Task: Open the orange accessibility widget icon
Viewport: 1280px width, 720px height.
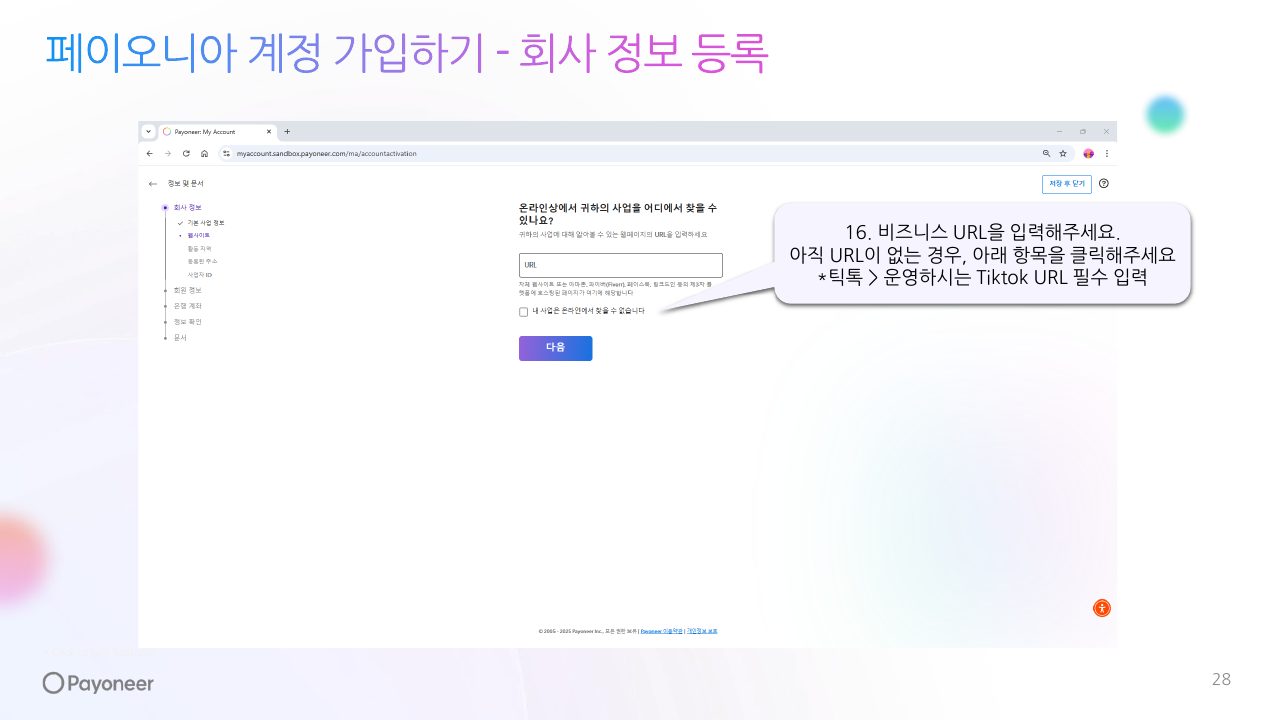Action: pos(1101,608)
